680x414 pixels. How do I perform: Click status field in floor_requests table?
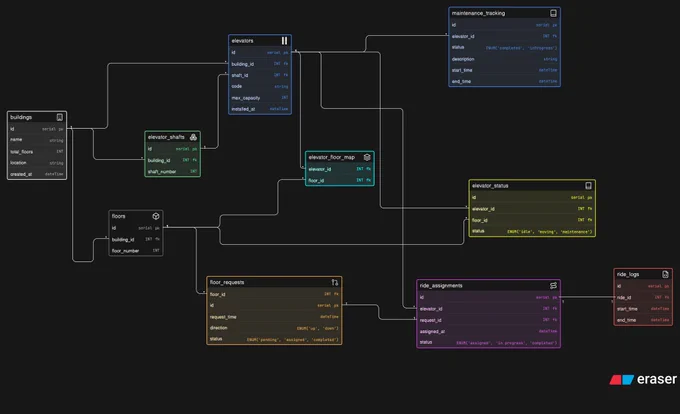tap(274, 339)
